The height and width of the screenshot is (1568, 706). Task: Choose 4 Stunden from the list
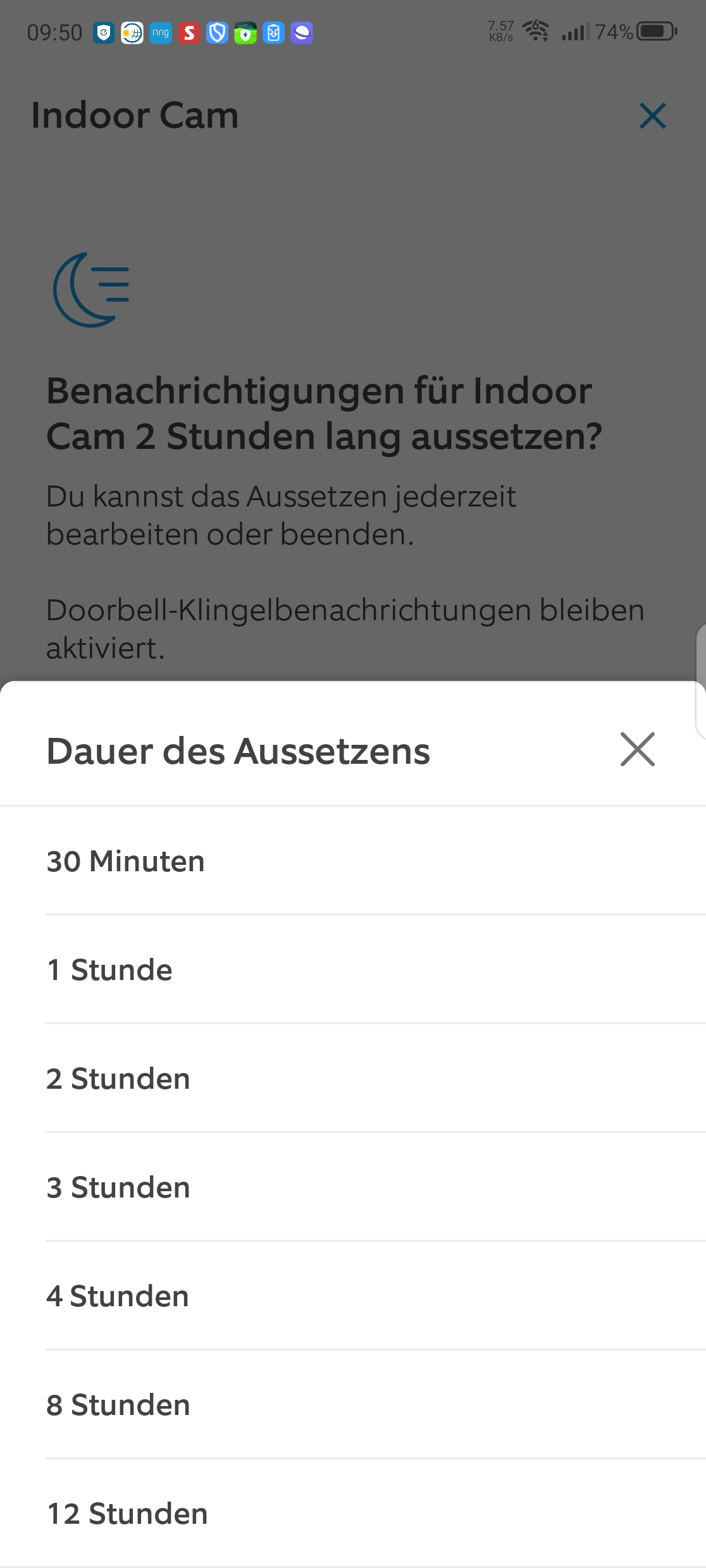[x=118, y=1296]
